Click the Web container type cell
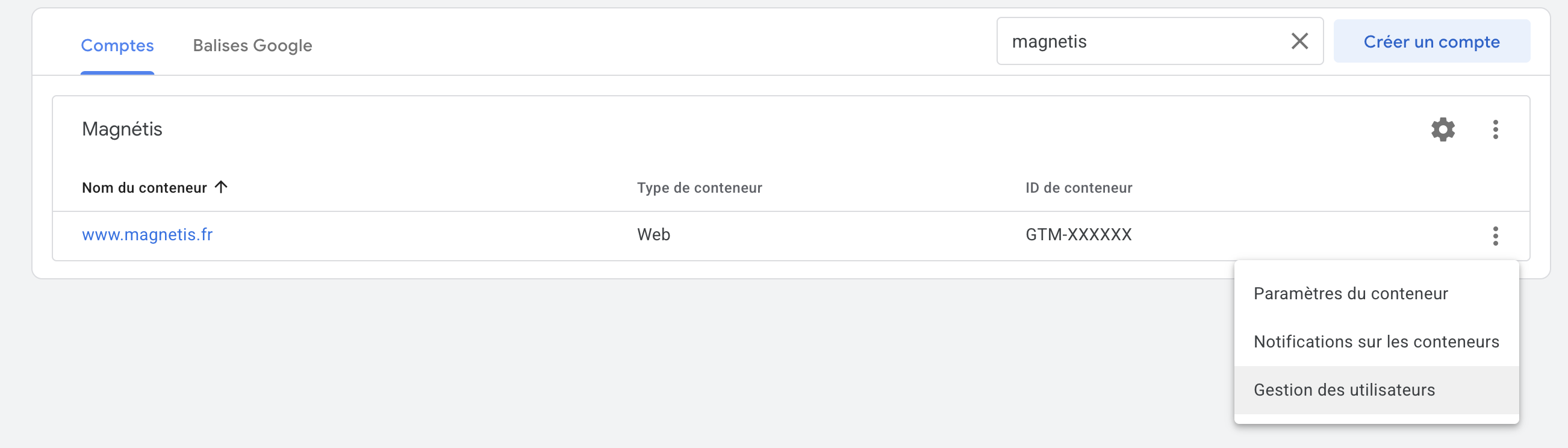 coord(653,235)
